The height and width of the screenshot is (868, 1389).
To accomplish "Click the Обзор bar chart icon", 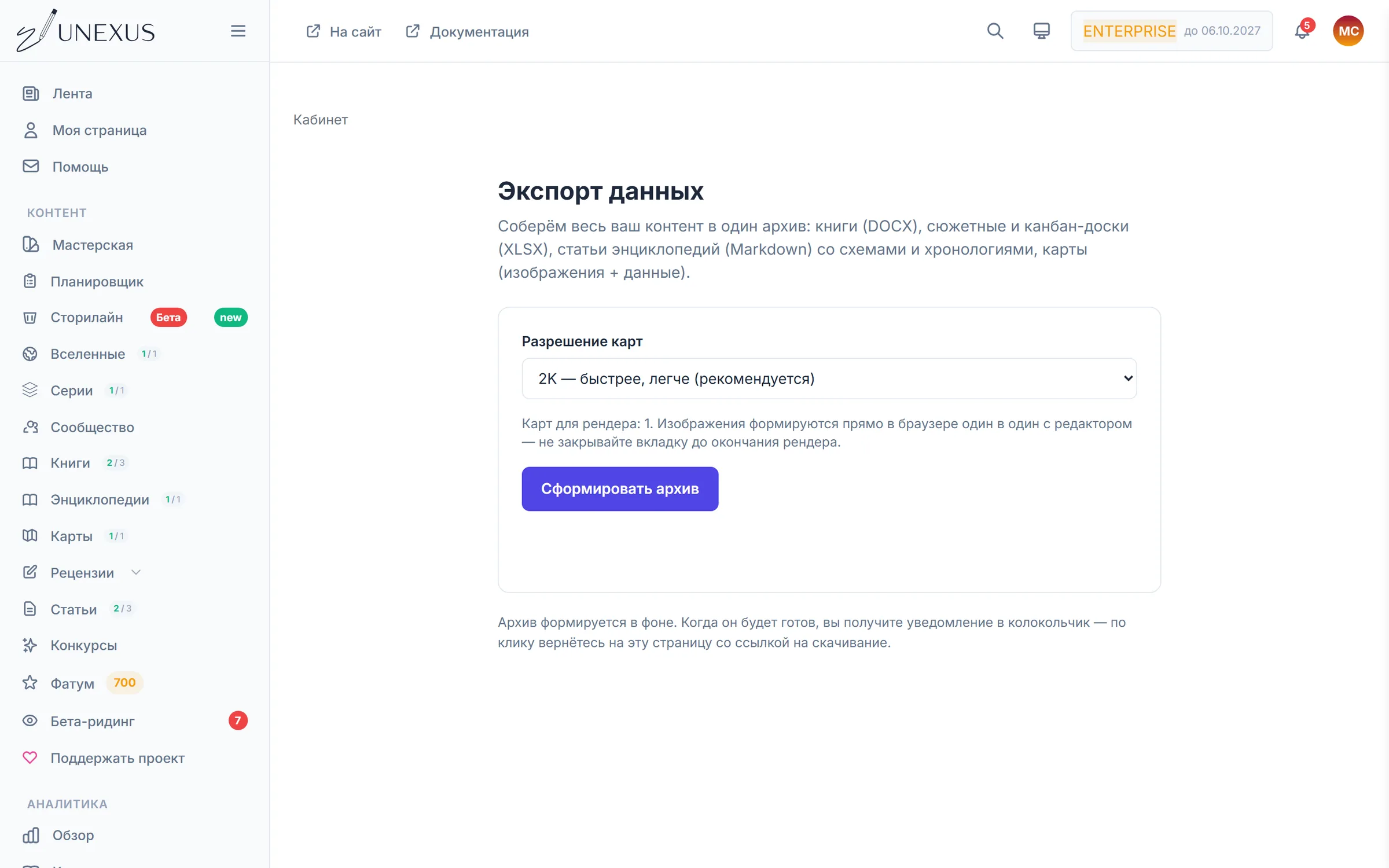I will coord(31,835).
